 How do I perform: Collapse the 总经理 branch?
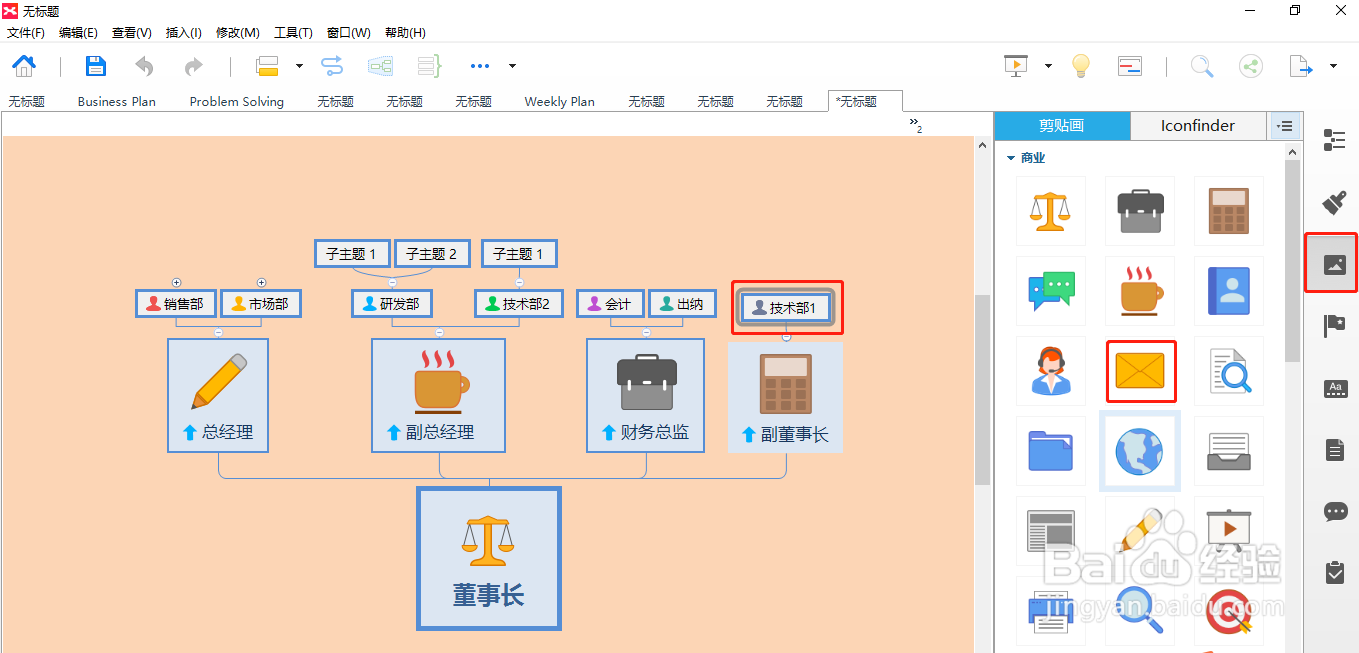tap(219, 334)
